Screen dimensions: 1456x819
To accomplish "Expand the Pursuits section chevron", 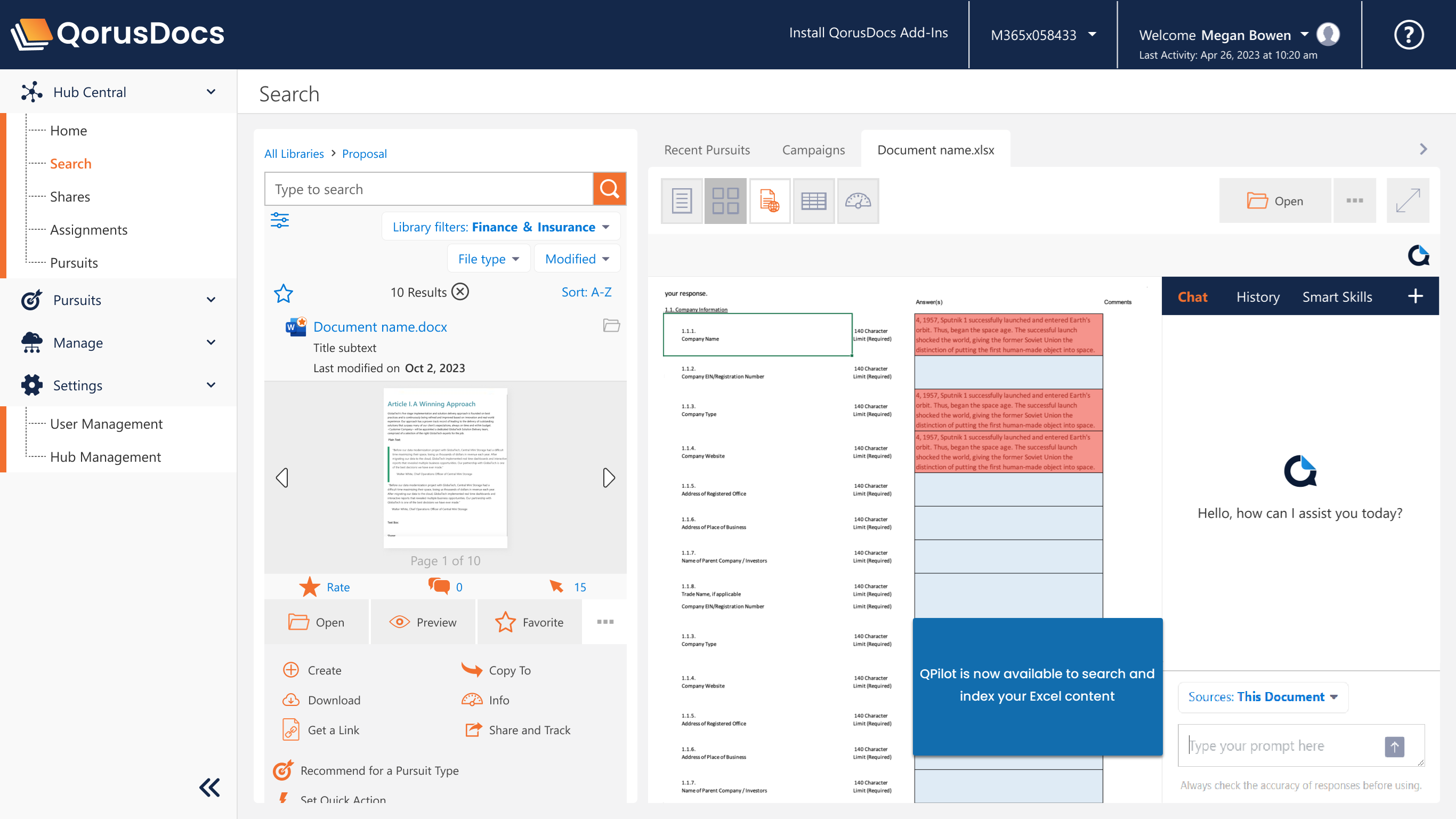I will click(x=211, y=300).
